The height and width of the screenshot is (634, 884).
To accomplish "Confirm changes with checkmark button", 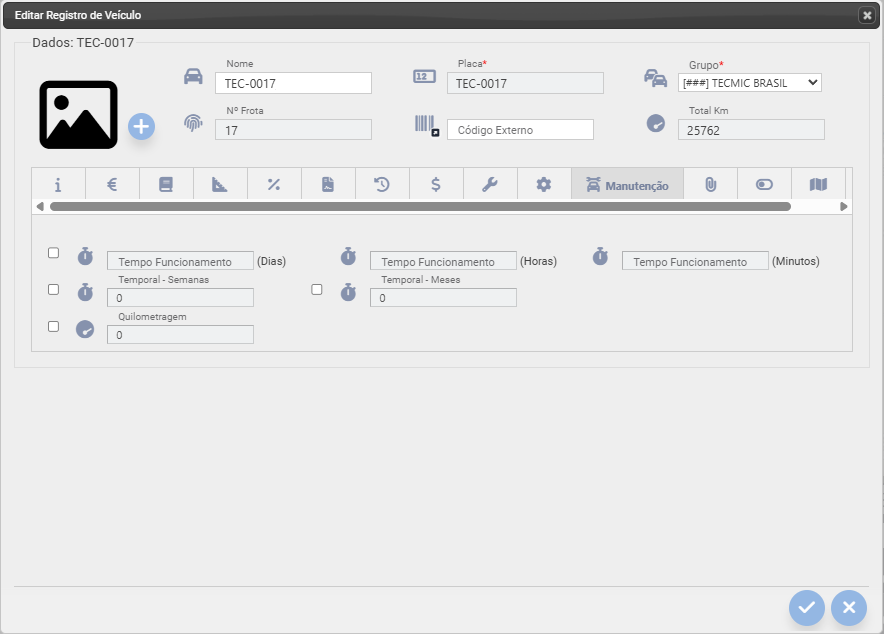I will tap(807, 608).
